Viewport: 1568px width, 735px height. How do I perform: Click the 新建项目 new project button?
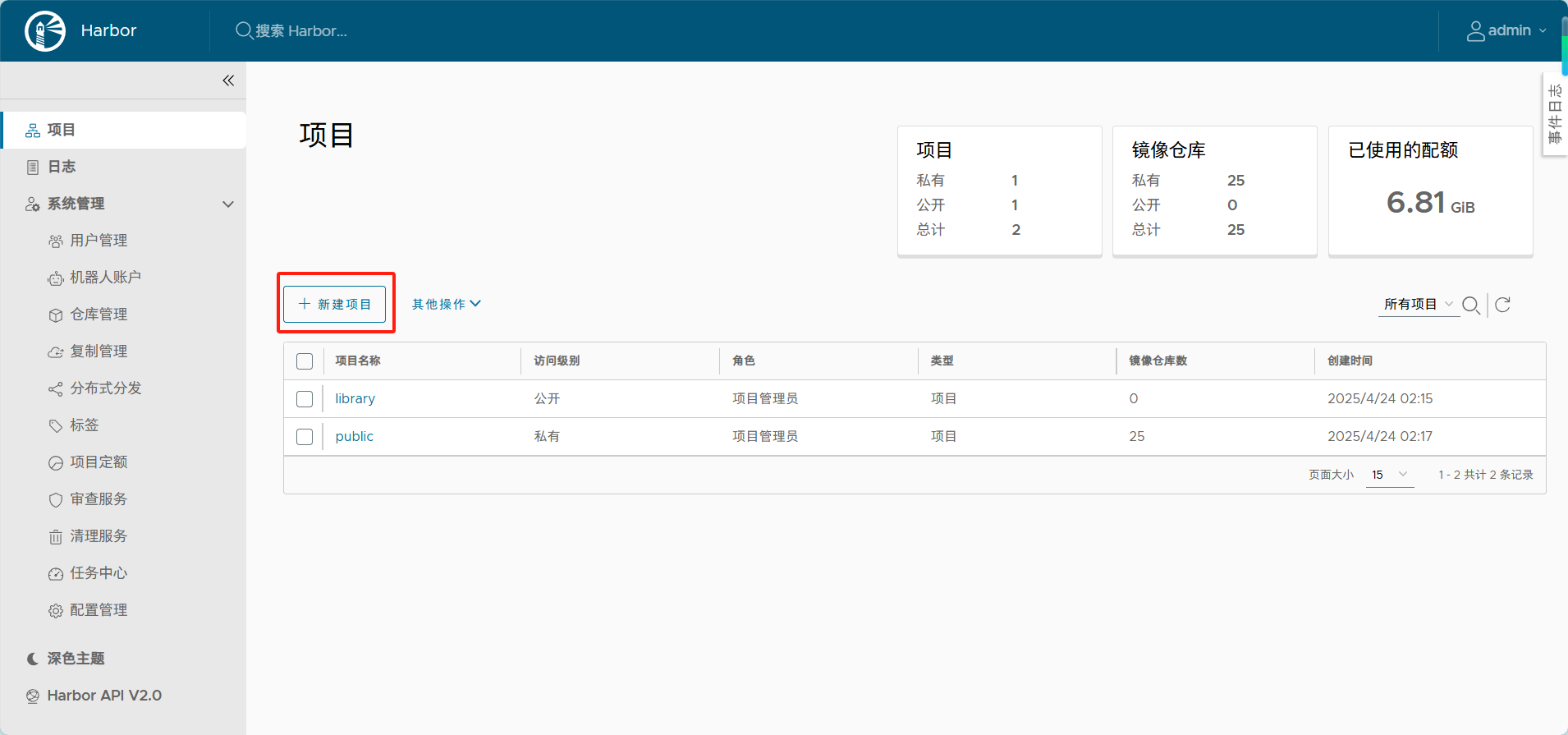[x=335, y=304]
